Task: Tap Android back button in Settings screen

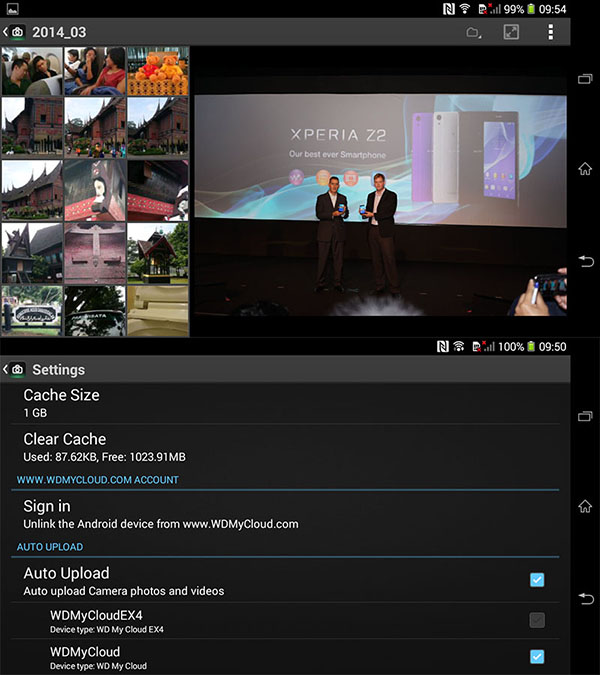Action: (586, 598)
